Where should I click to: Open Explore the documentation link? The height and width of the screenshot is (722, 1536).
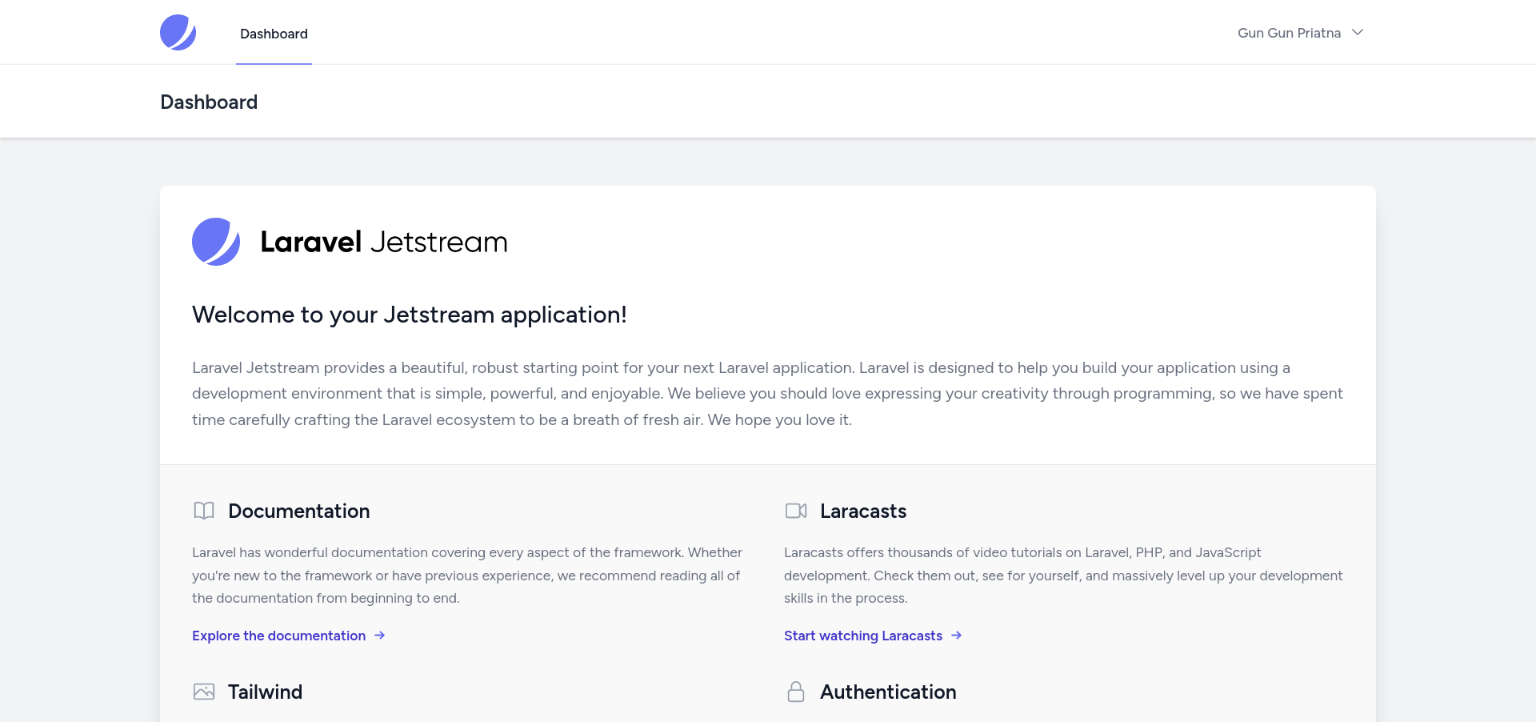[279, 635]
